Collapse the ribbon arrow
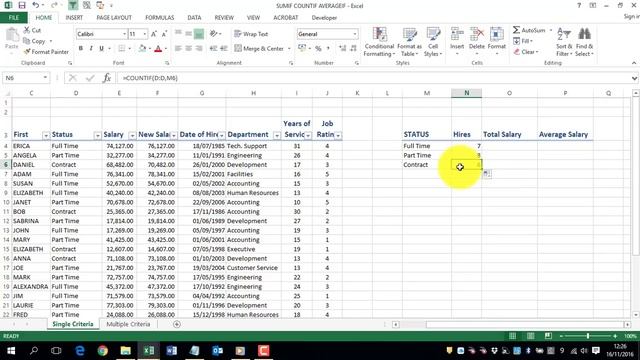The image size is (640, 360). point(633,63)
